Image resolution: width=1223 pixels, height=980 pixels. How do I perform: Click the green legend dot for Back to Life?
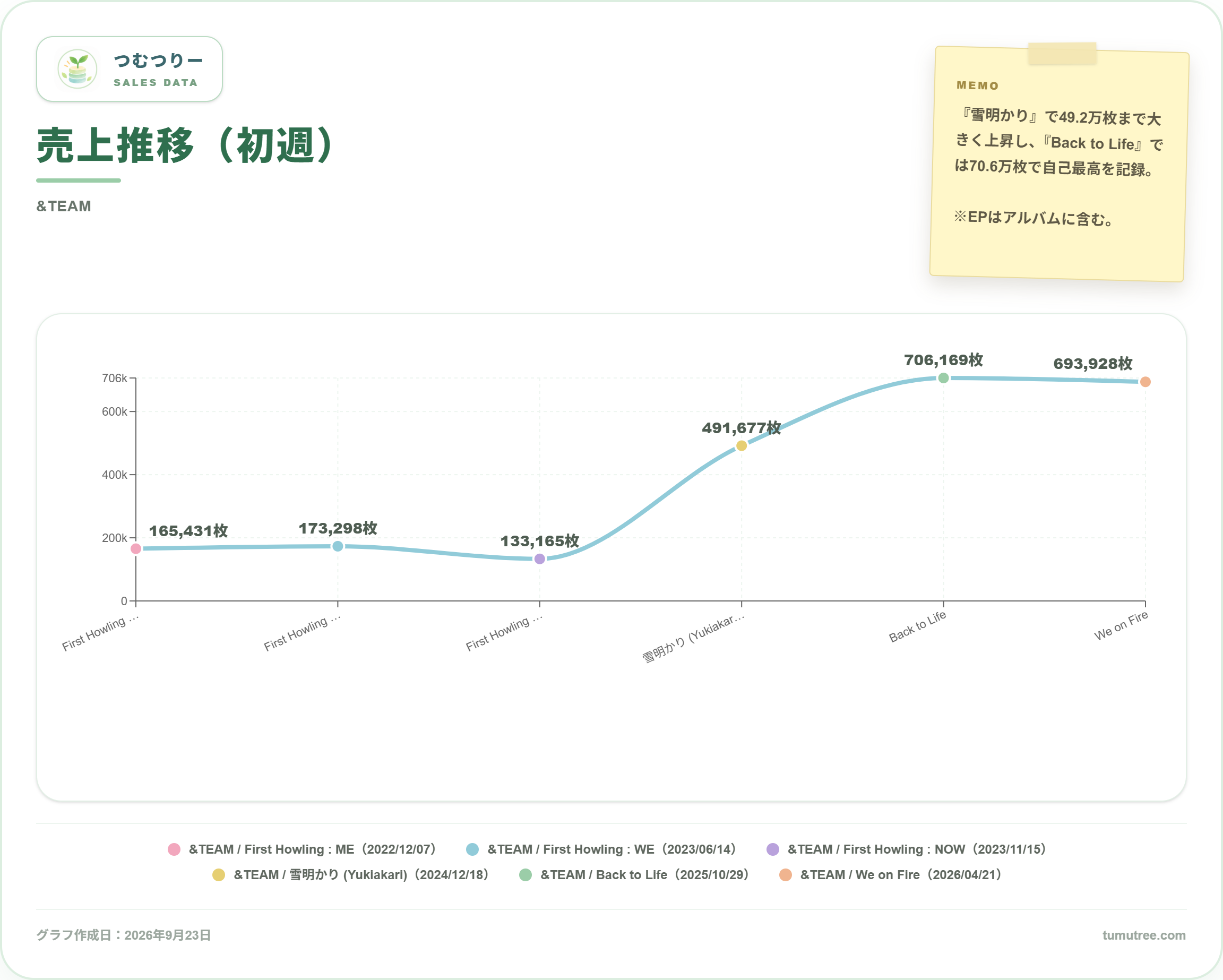pyautogui.click(x=526, y=875)
